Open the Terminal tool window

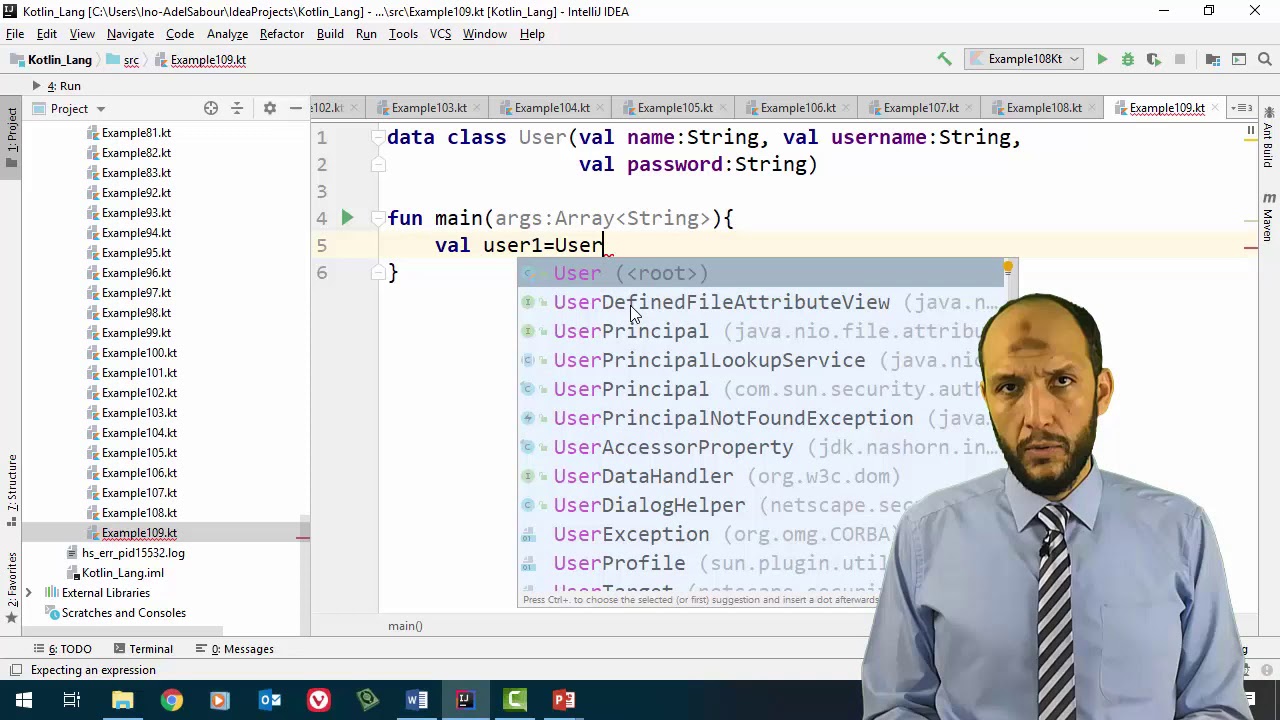click(x=142, y=649)
